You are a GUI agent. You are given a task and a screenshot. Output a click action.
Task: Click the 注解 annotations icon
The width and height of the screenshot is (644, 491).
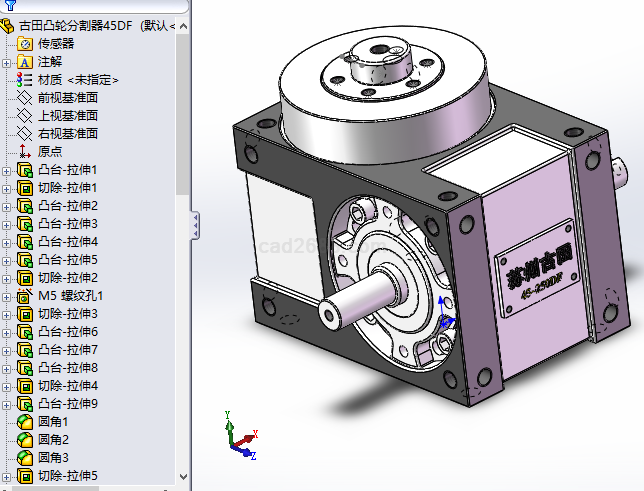click(25, 61)
